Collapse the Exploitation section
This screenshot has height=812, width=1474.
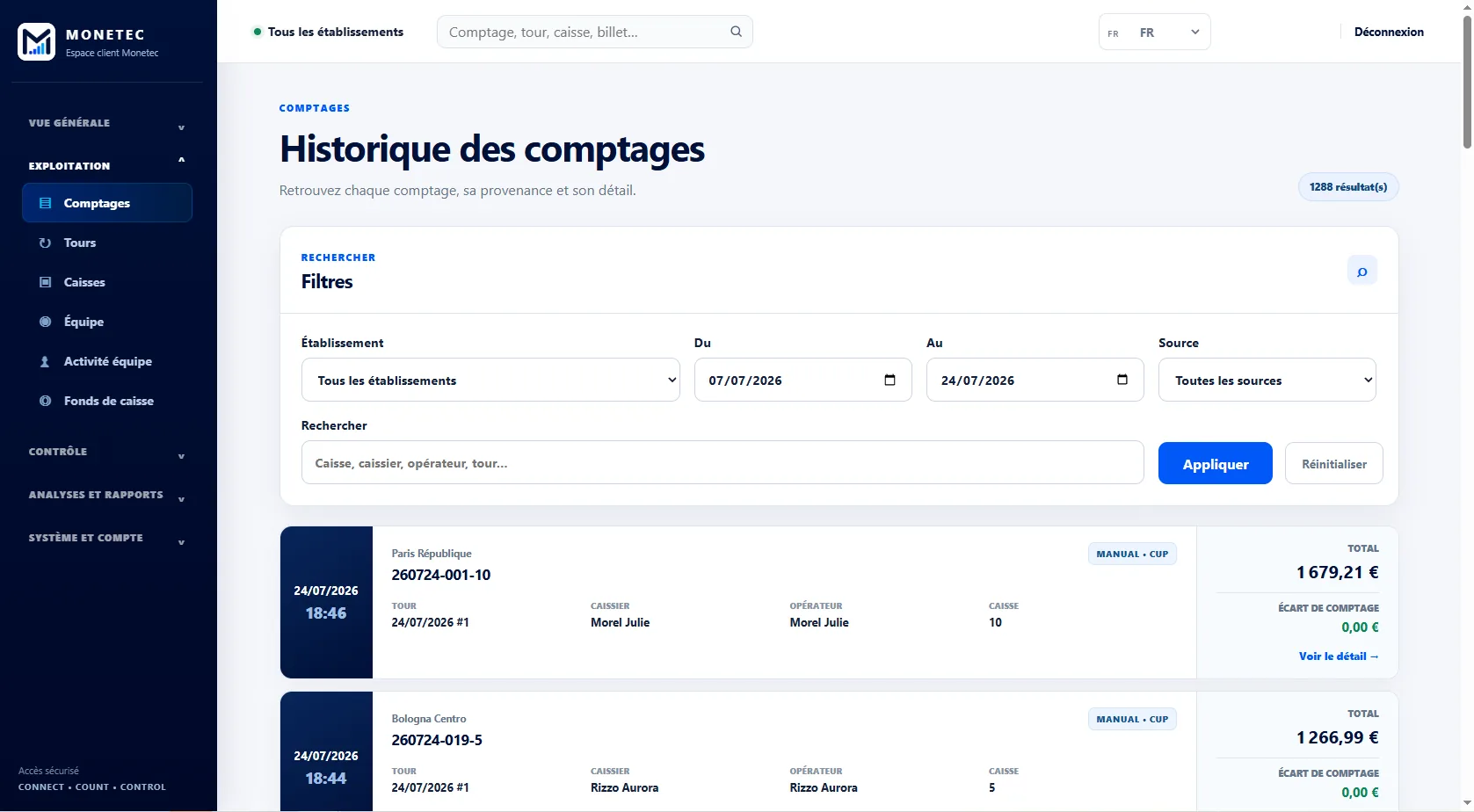click(x=107, y=165)
